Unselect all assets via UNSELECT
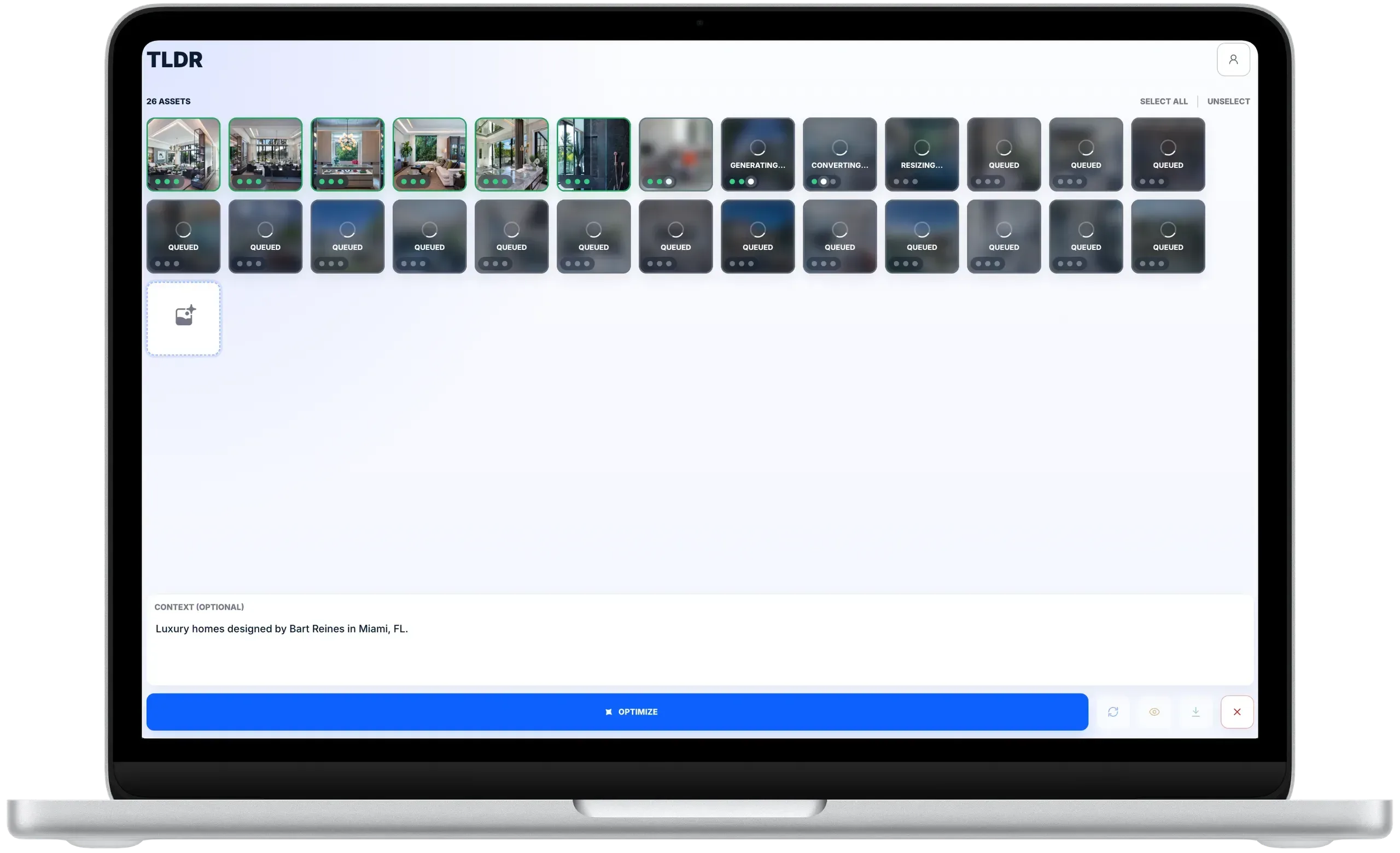The image size is (1400, 853). (1228, 101)
